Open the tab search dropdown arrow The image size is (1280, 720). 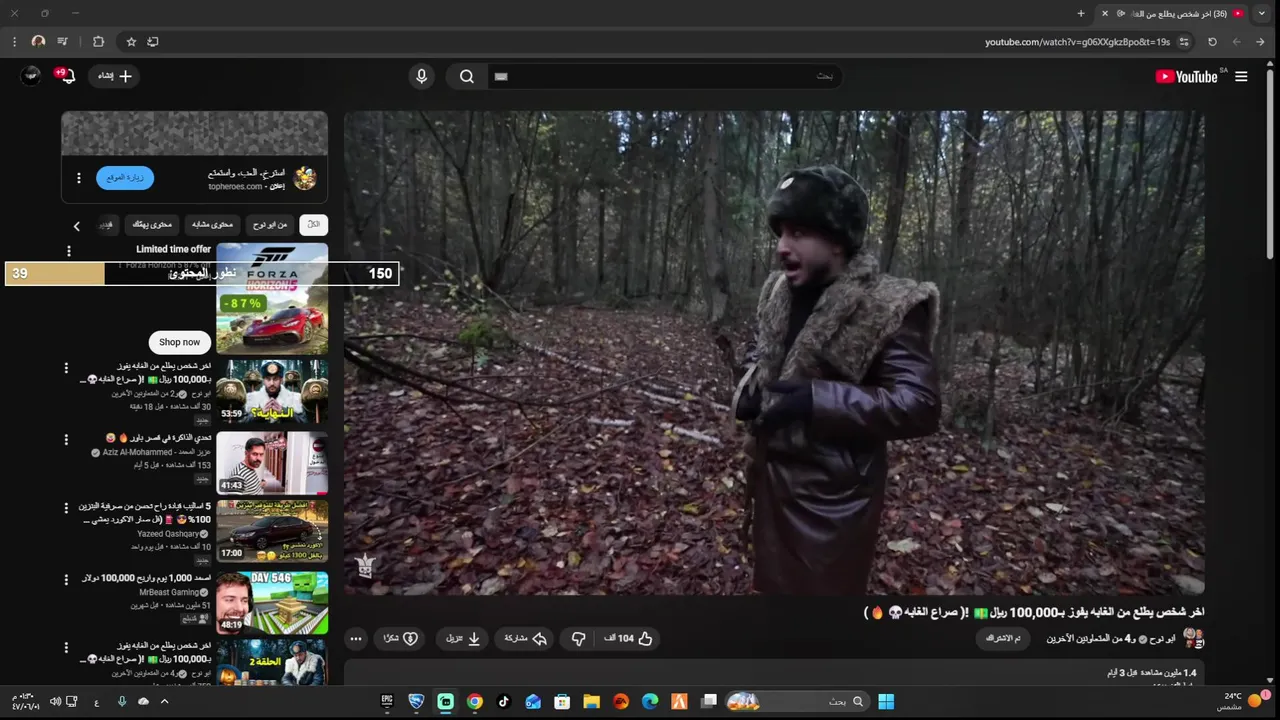[x=1261, y=13]
